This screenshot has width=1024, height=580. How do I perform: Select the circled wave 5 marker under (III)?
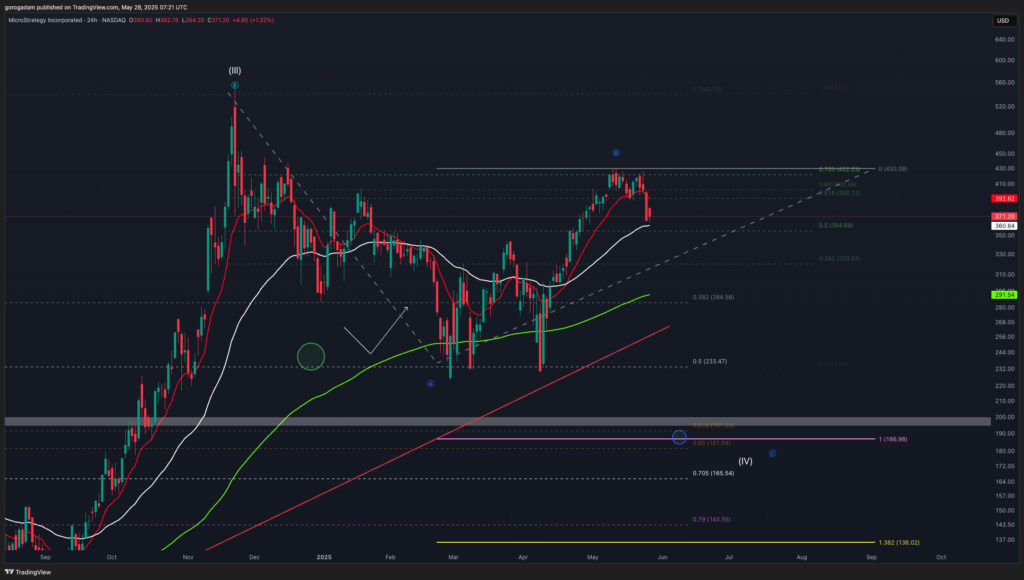[x=234, y=86]
